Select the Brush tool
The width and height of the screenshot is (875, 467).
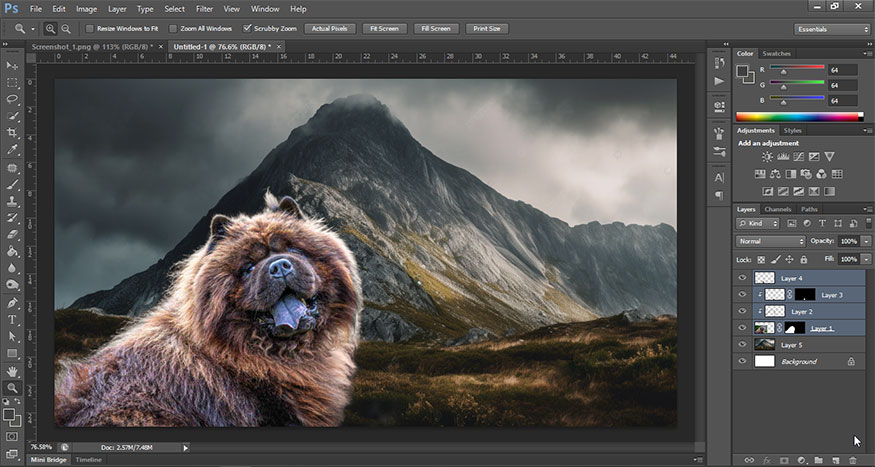point(12,185)
